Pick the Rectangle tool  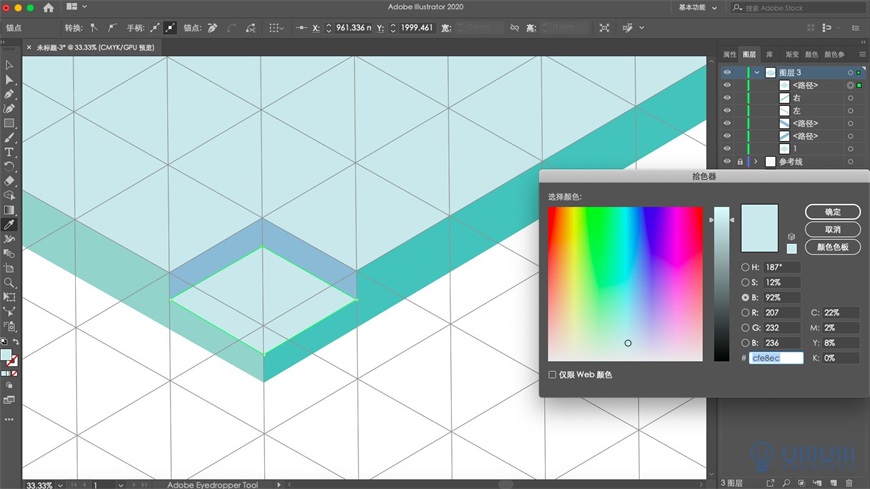tap(9, 122)
